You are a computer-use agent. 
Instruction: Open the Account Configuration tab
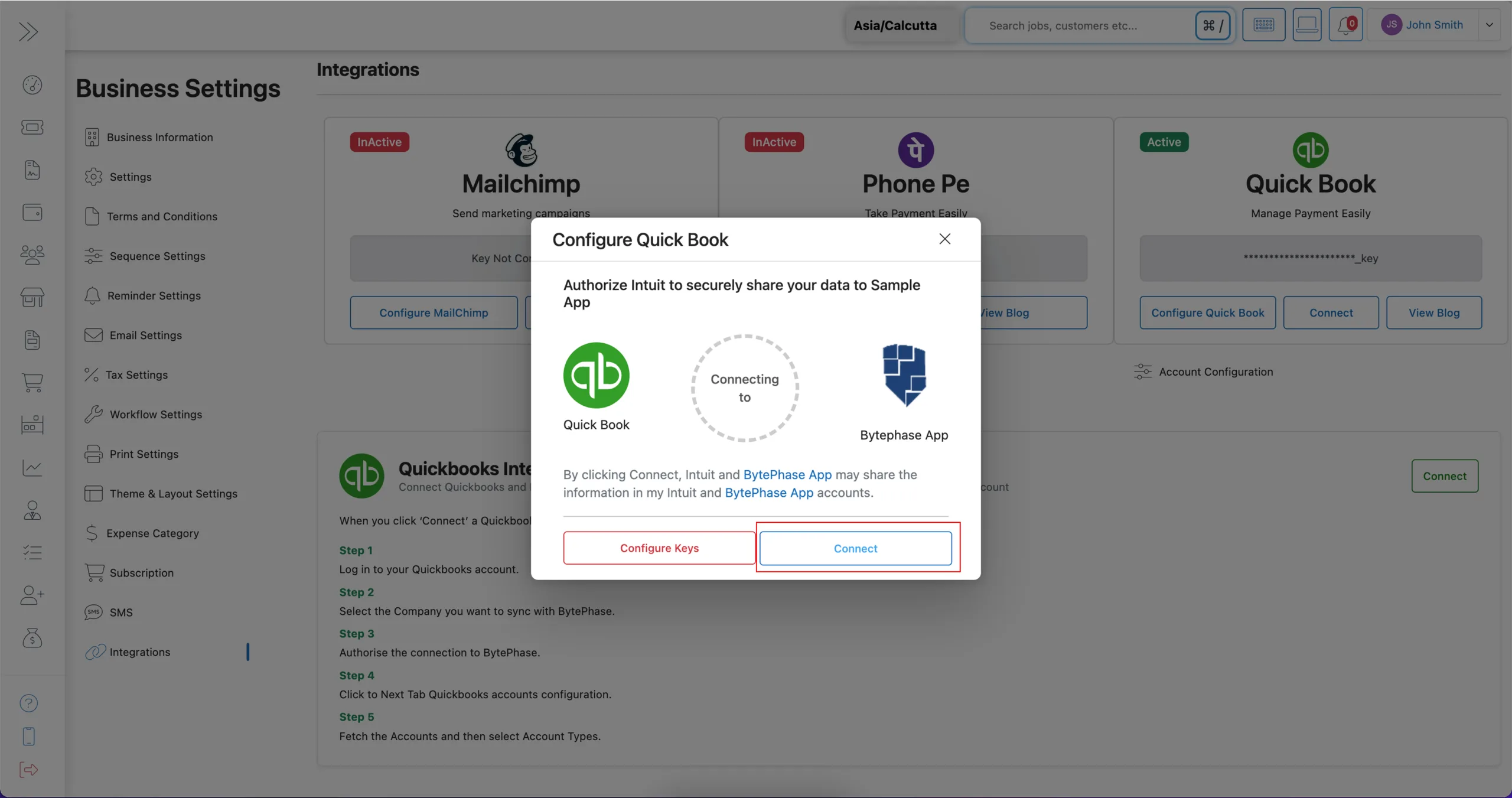(x=1203, y=372)
